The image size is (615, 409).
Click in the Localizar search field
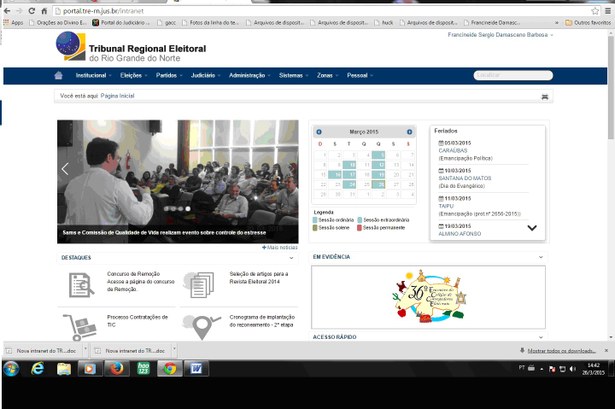pos(513,75)
